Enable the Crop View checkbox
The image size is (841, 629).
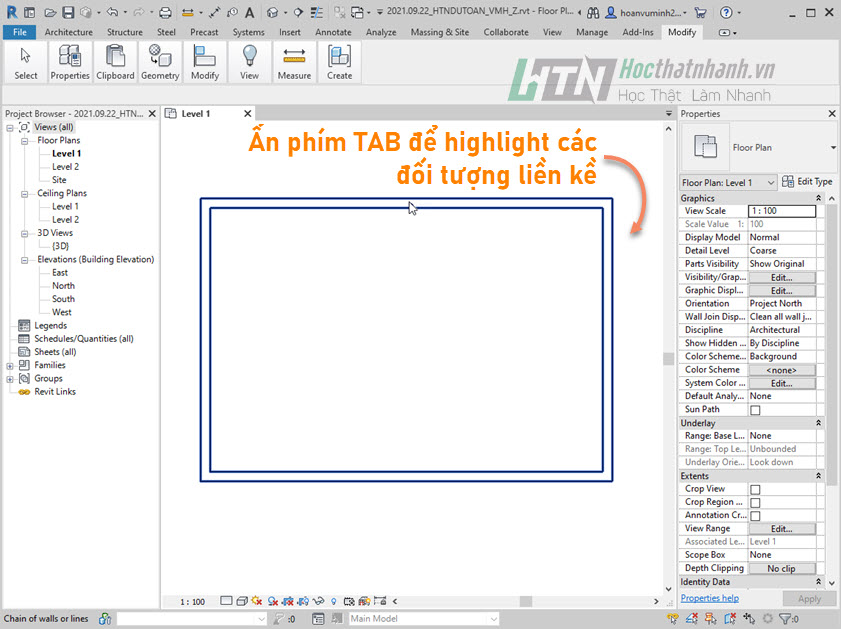pyautogui.click(x=755, y=490)
